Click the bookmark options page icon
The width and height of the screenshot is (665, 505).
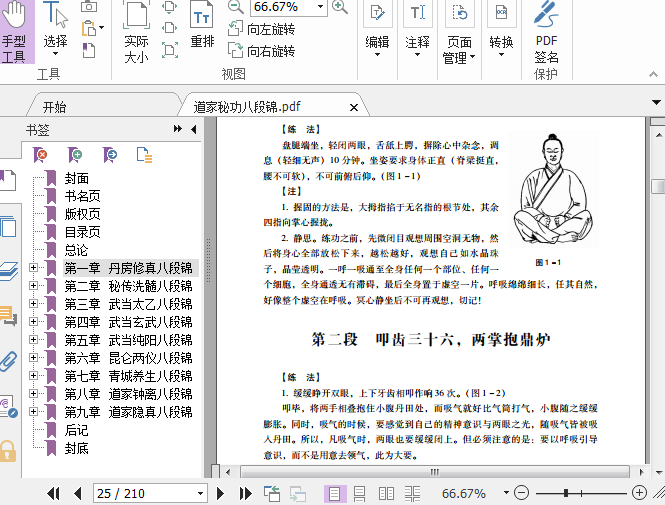[144, 155]
